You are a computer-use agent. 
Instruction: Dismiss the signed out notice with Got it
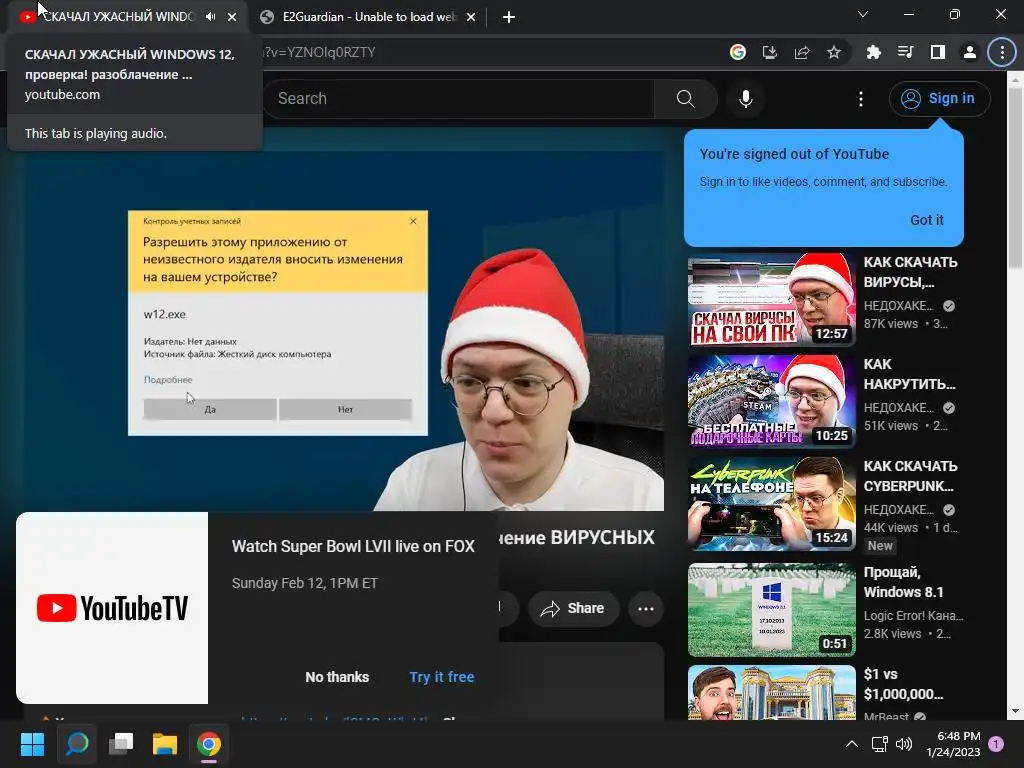tap(927, 220)
